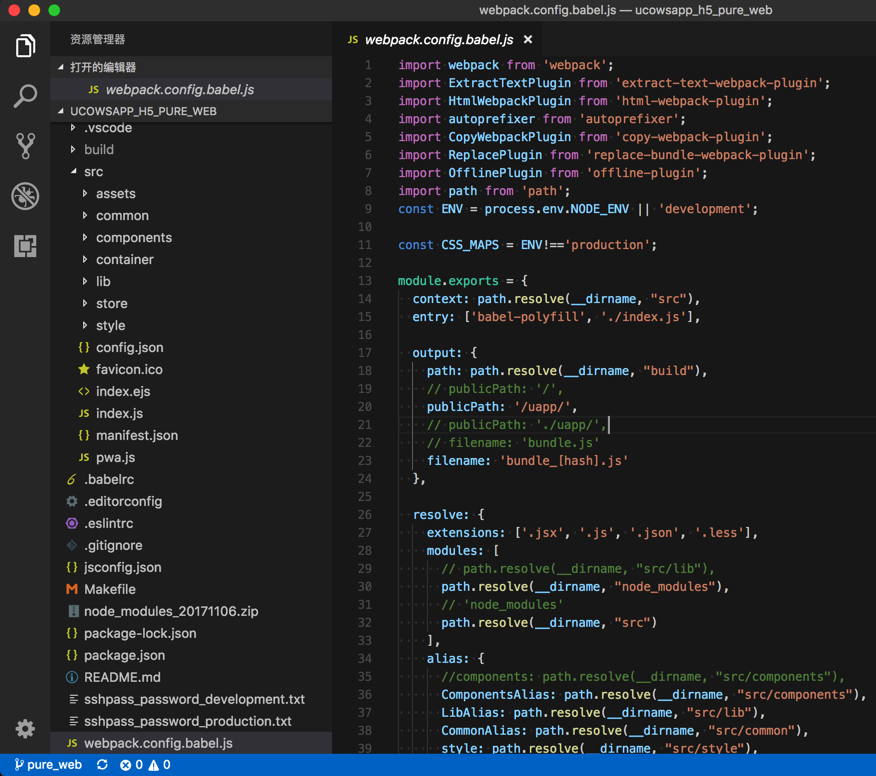Open package.json in the file tree
The width and height of the screenshot is (876, 776).
pyautogui.click(x=124, y=656)
